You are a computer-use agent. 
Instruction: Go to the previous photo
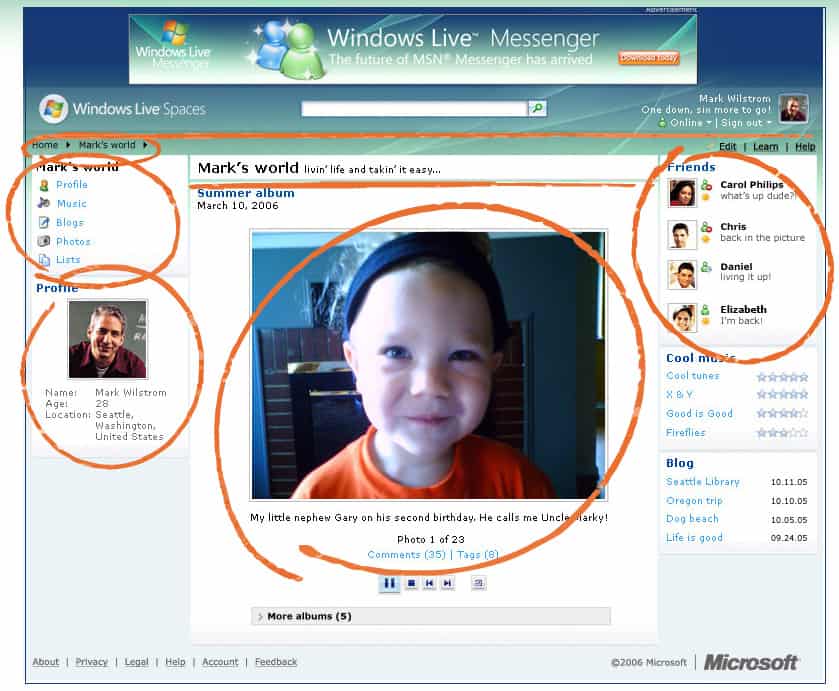[x=429, y=583]
